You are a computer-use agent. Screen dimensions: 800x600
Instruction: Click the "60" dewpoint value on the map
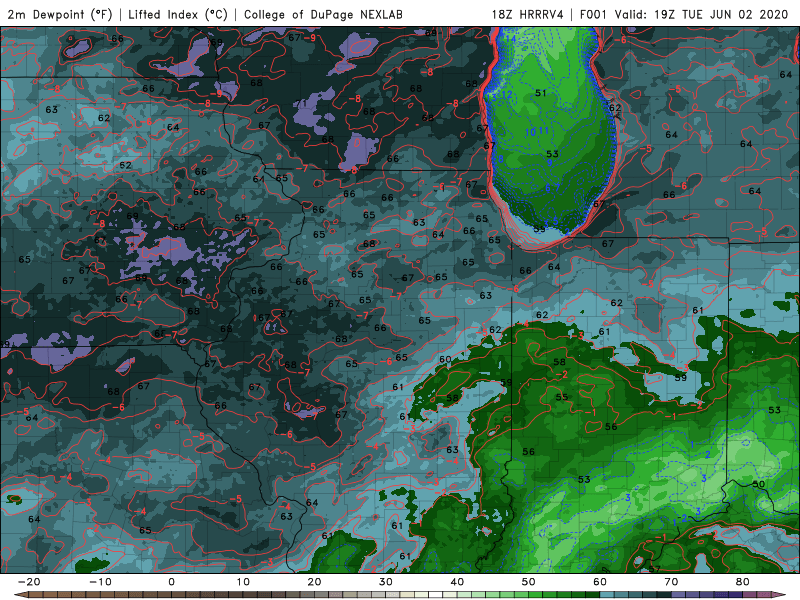pyautogui.click(x=445, y=359)
